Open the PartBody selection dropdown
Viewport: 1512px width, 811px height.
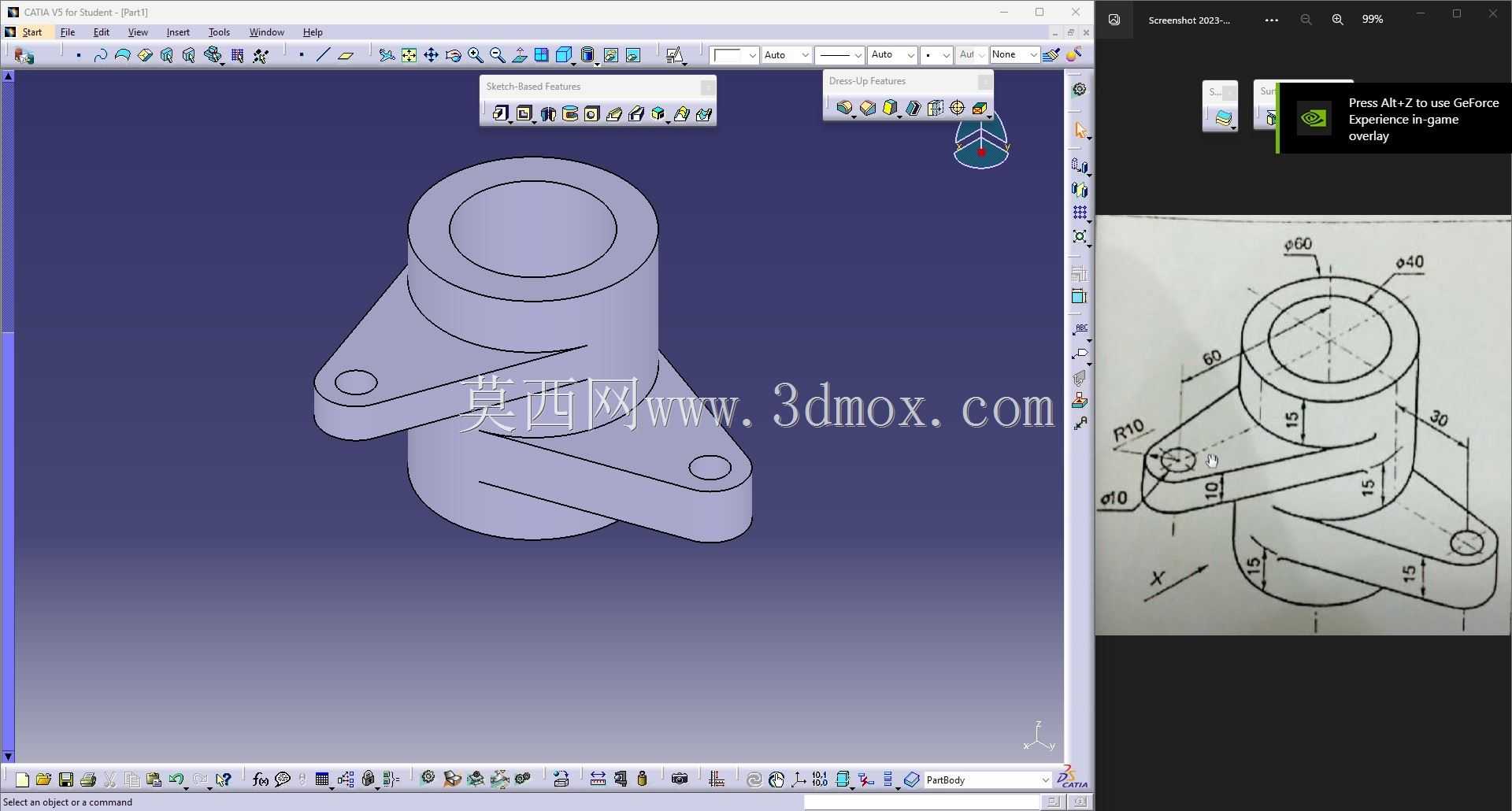(x=1045, y=780)
